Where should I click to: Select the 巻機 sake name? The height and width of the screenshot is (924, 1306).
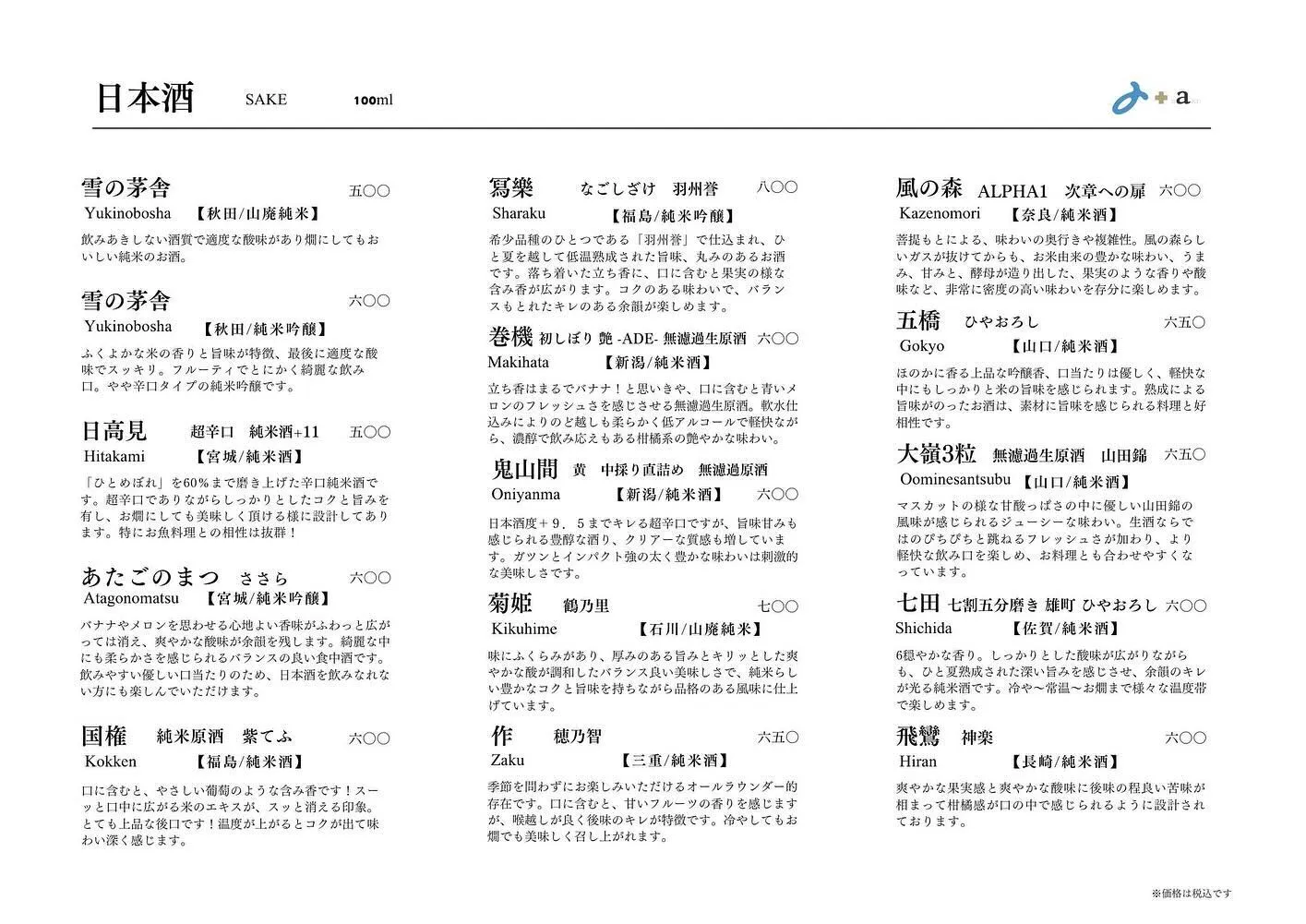[510, 336]
